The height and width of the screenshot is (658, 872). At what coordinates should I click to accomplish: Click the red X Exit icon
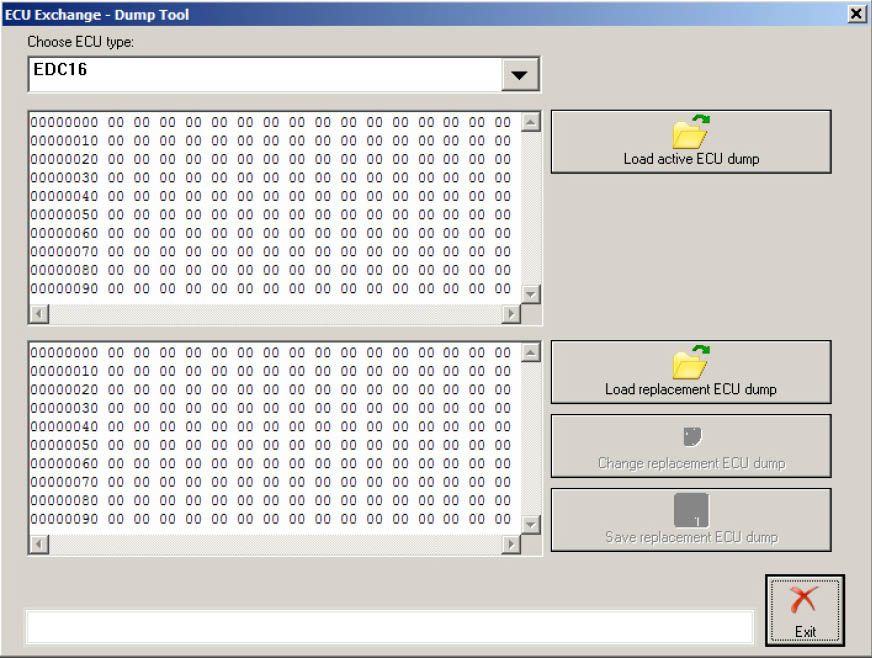pos(805,601)
